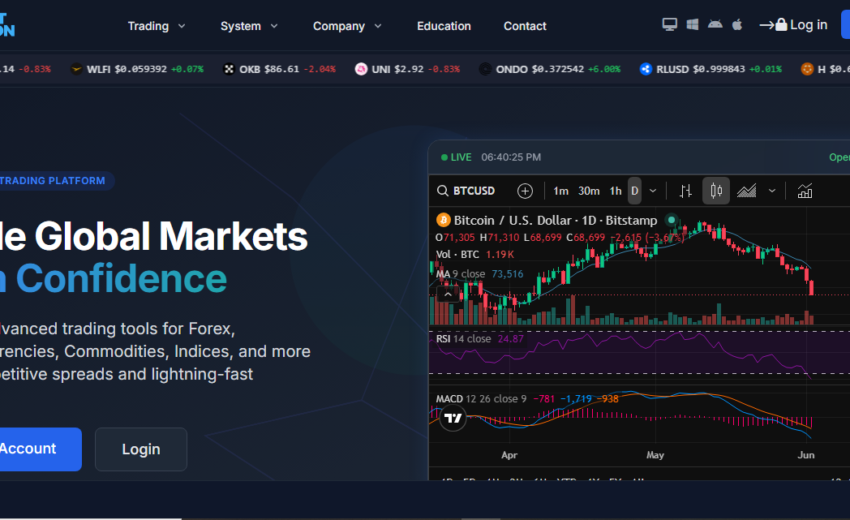Open the web platform monitor icon

click(x=669, y=24)
